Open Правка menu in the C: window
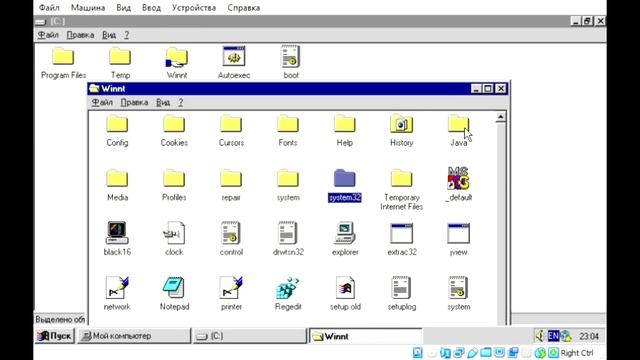The width and height of the screenshot is (640, 360). 80,35
